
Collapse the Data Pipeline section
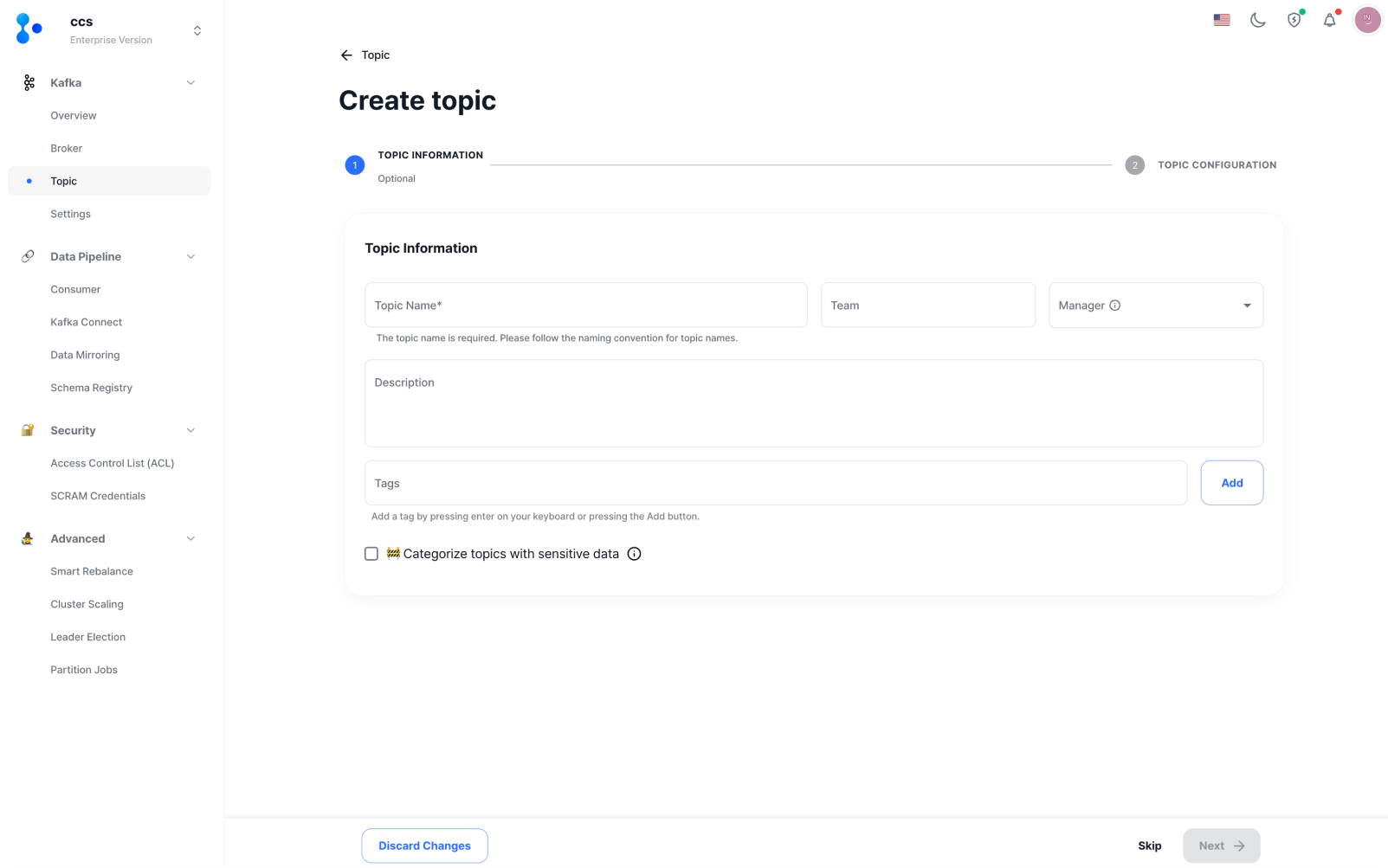(x=190, y=257)
